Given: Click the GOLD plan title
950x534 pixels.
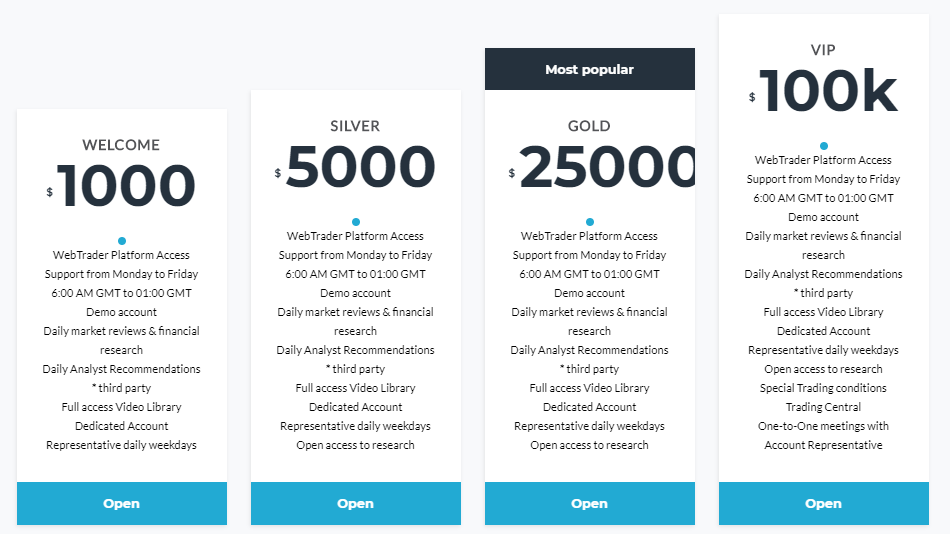Looking at the screenshot, I should point(589,126).
